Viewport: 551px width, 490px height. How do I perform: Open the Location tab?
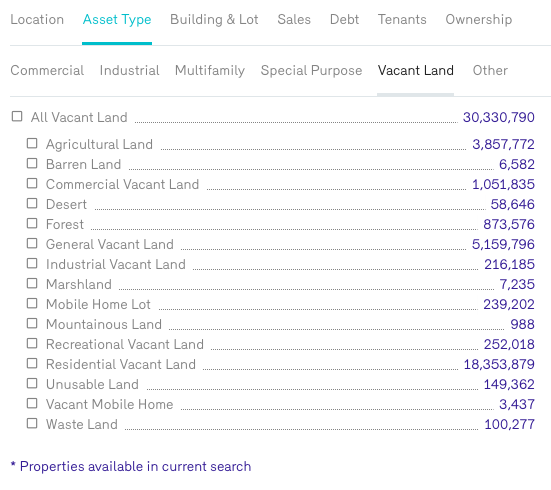37,20
